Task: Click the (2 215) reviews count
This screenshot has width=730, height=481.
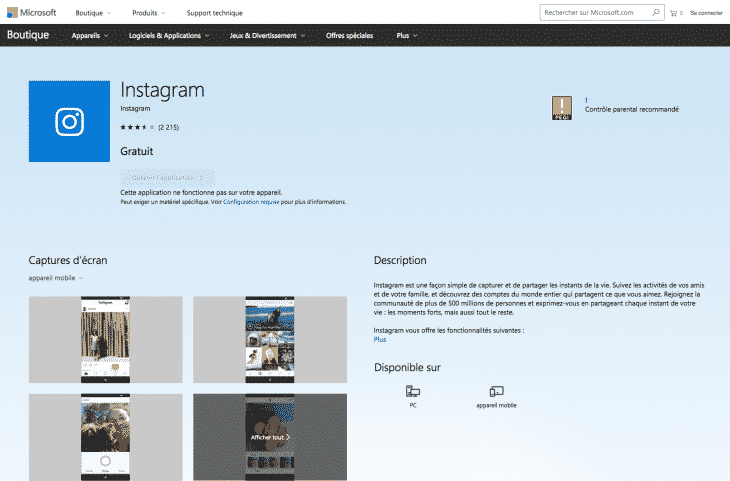Action: point(169,127)
